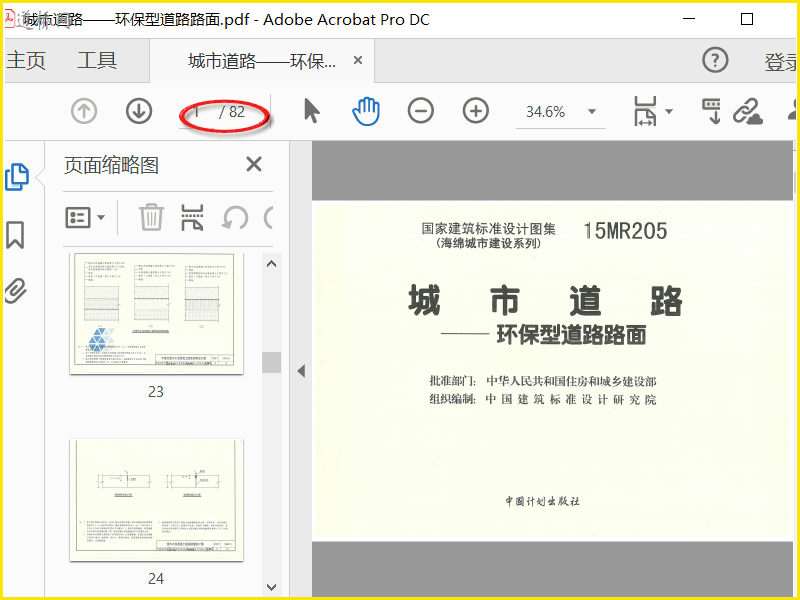Viewport: 800px width, 600px height.
Task: Click the page label 23 text
Action: point(156,391)
